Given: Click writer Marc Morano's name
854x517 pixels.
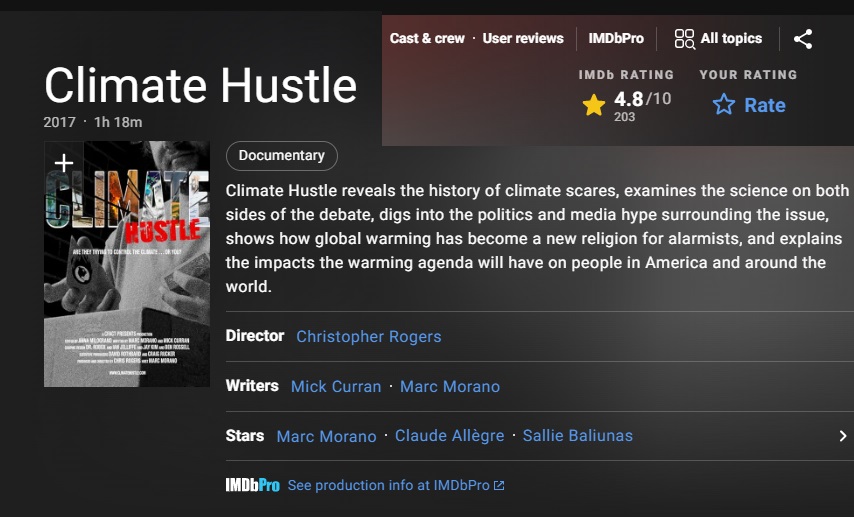Looking at the screenshot, I should pos(449,386).
